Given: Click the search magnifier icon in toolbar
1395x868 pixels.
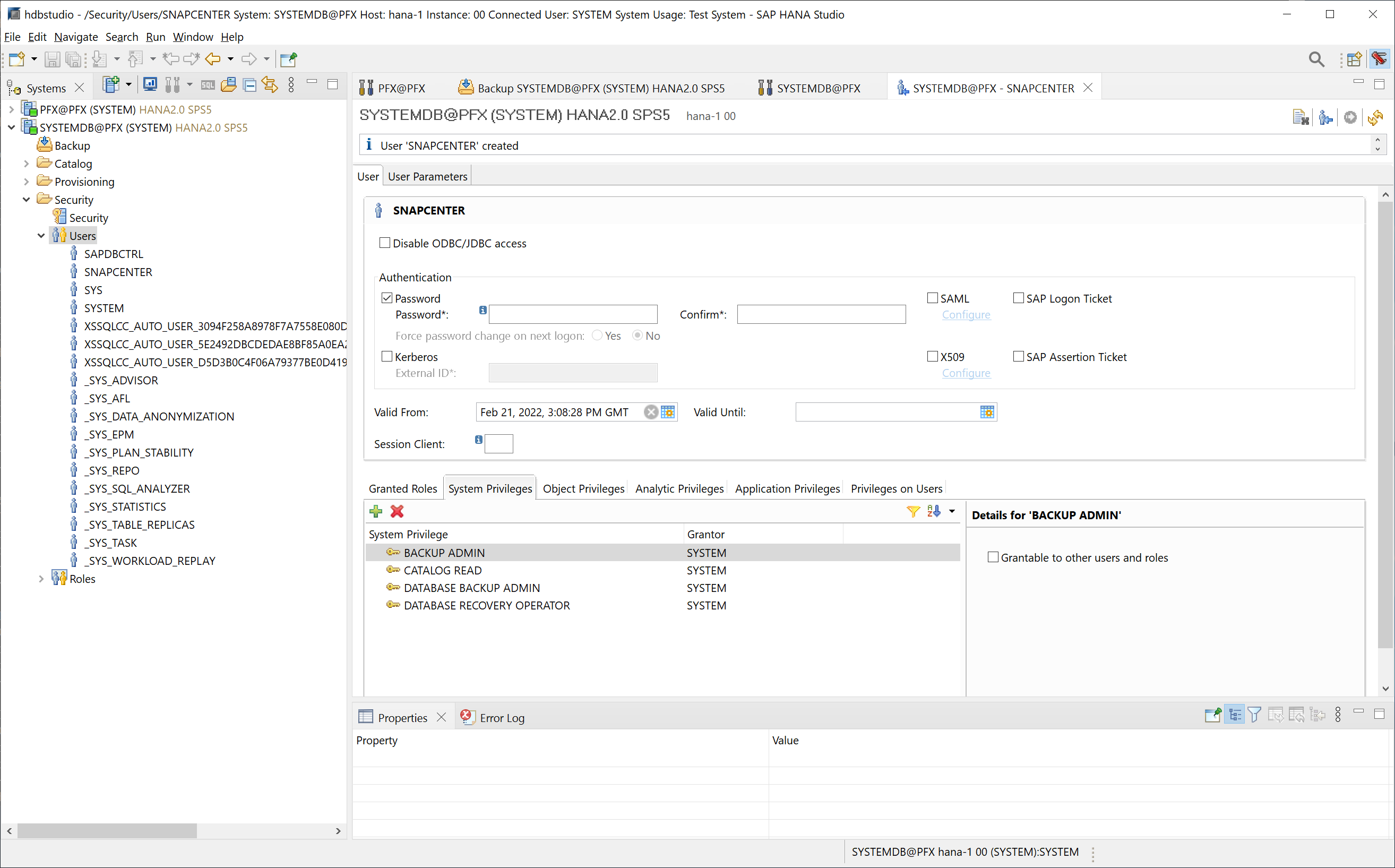Looking at the screenshot, I should click(1316, 59).
